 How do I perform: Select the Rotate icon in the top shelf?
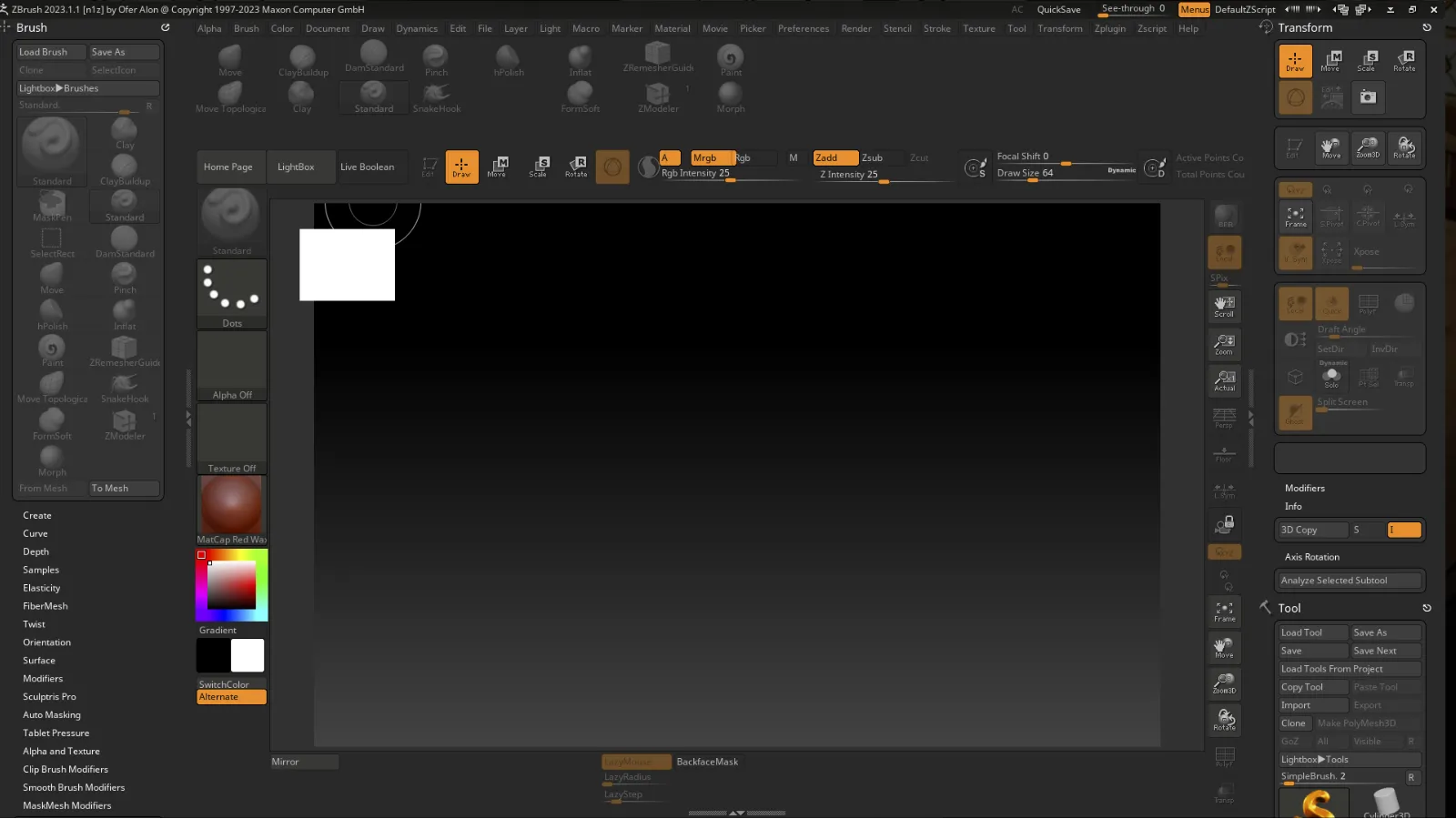tap(576, 167)
